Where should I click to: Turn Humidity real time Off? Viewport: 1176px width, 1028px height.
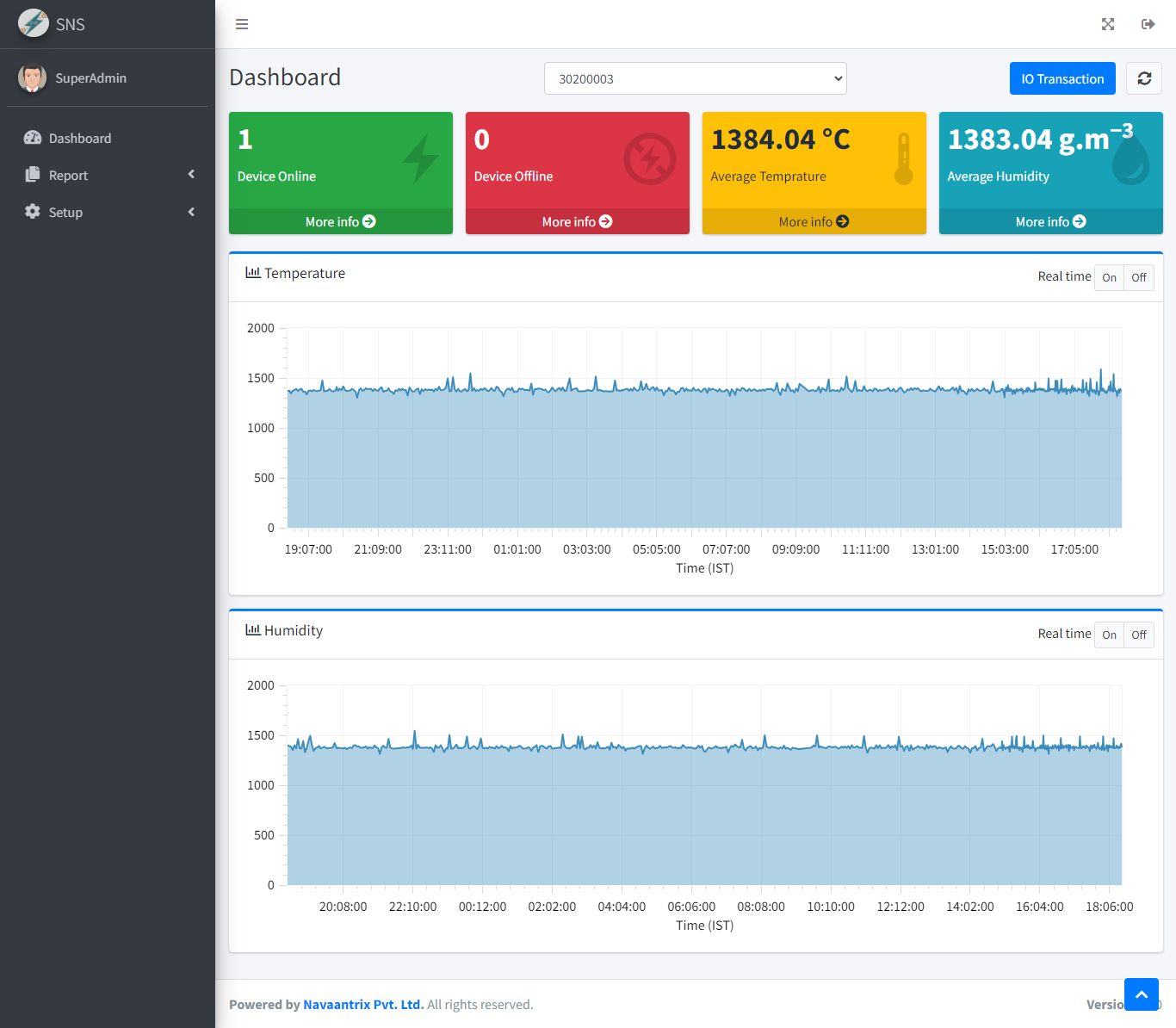click(1139, 635)
